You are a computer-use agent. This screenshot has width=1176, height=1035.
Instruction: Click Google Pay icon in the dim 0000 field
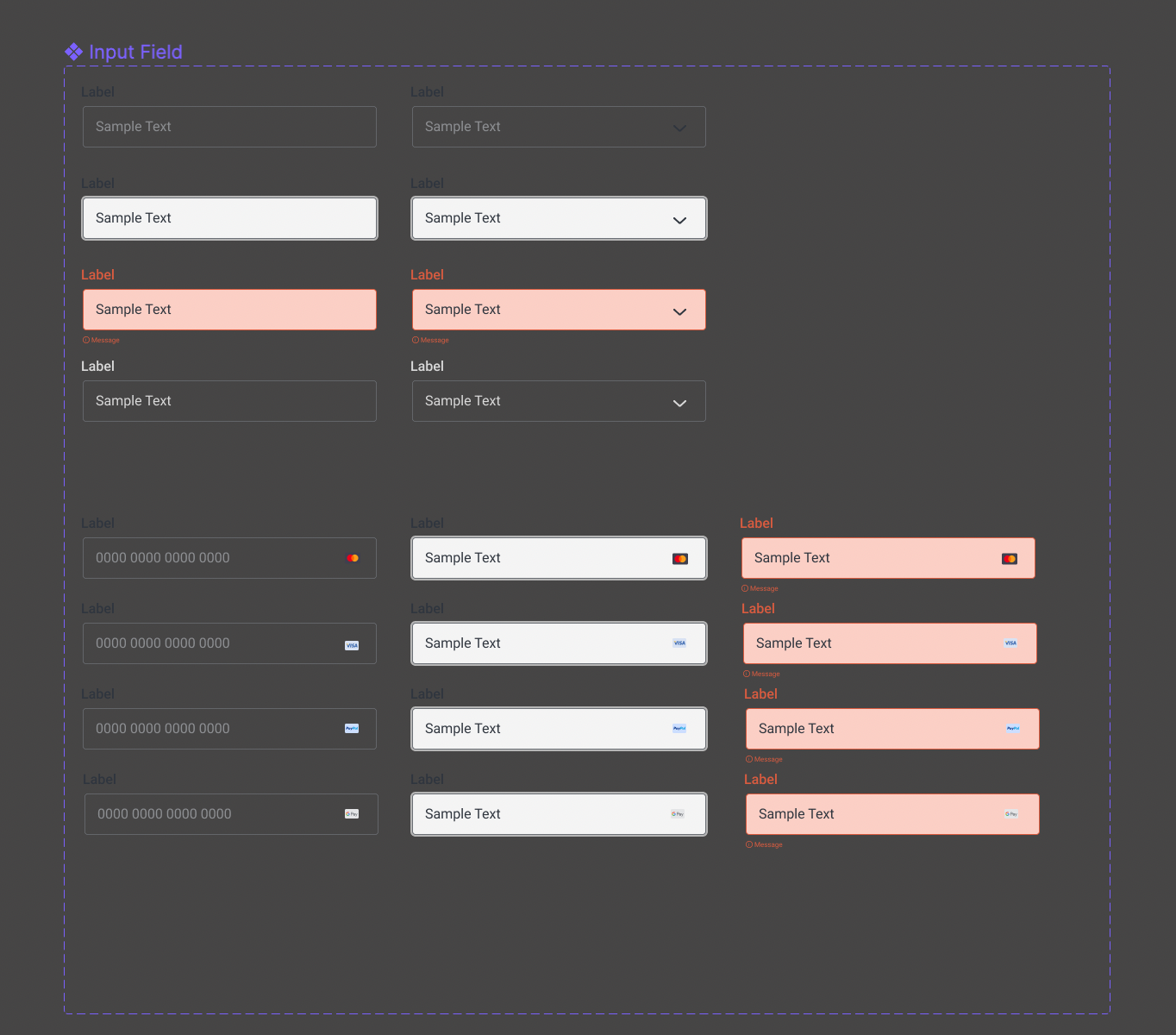[352, 813]
